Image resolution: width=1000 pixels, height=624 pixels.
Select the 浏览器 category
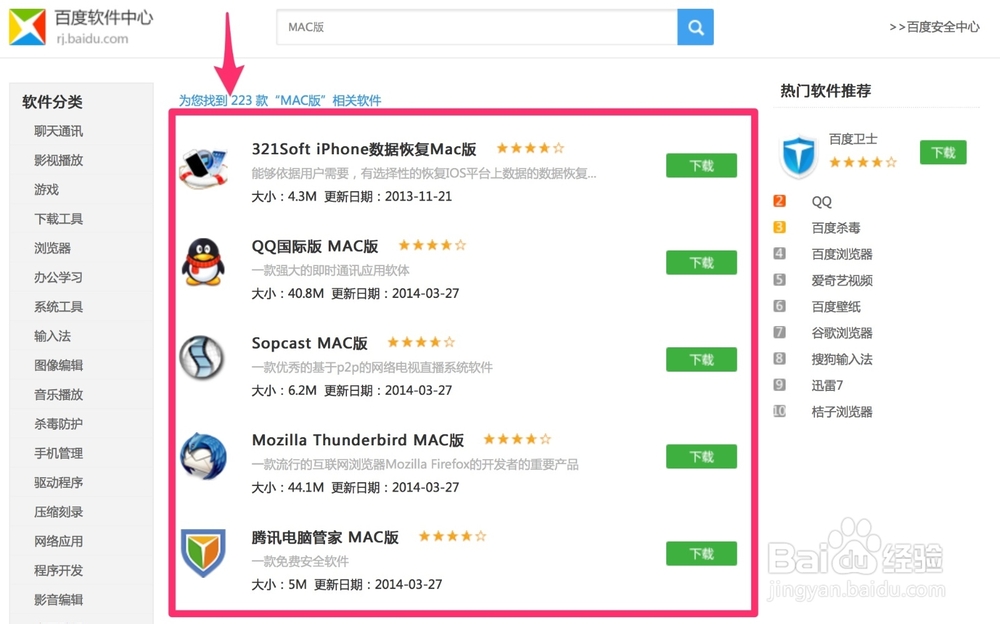[x=52, y=248]
